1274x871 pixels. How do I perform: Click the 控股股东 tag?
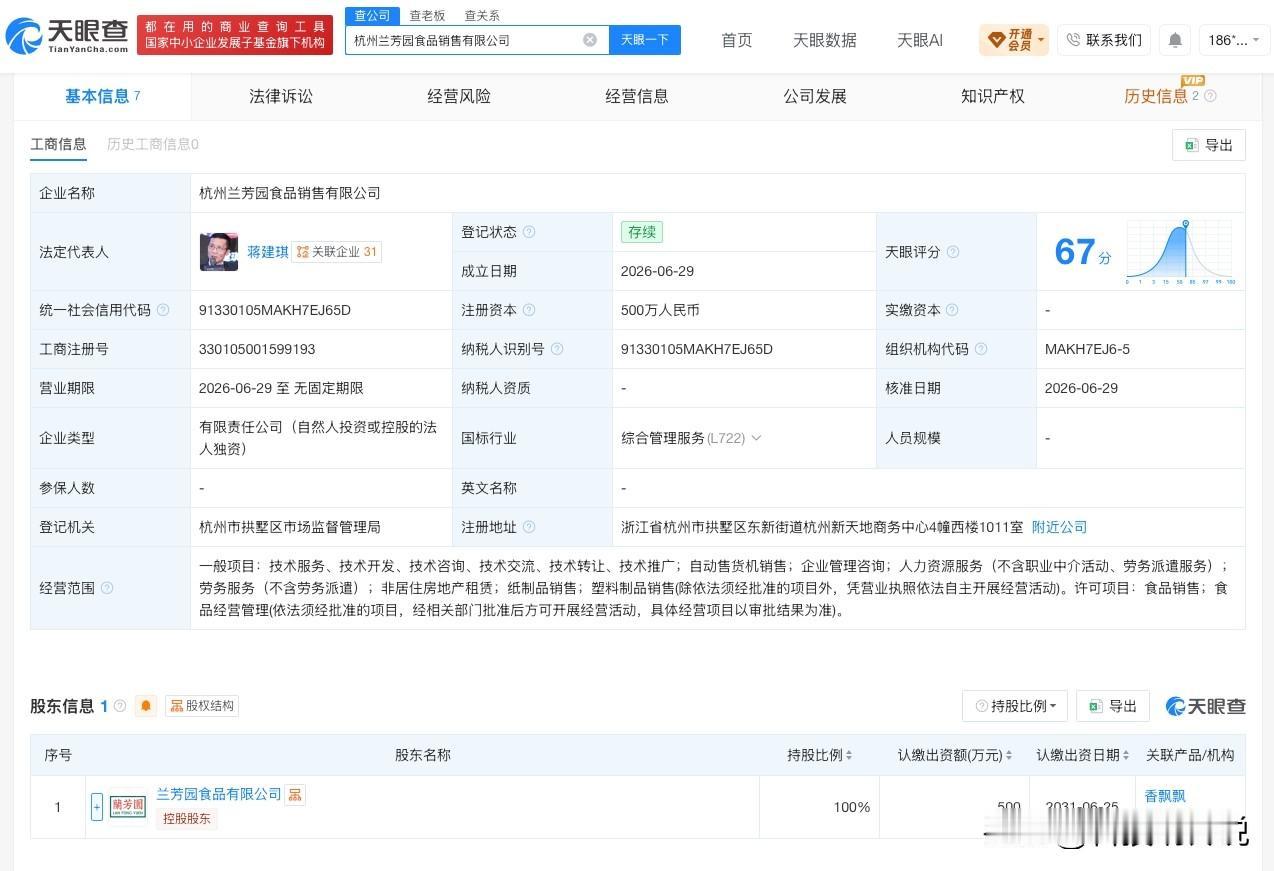[x=187, y=819]
